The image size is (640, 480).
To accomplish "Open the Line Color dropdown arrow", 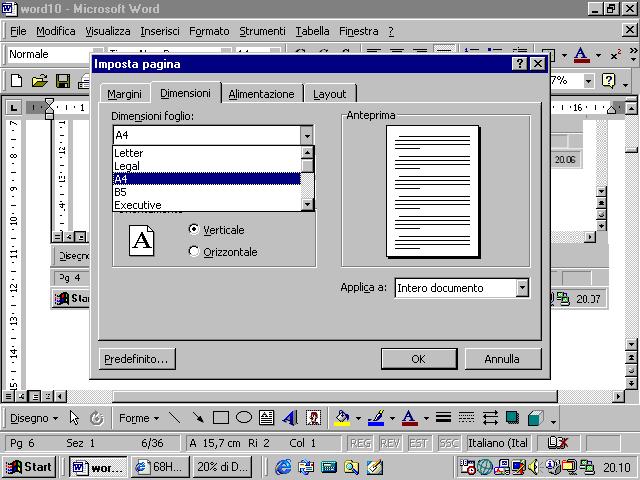I will click(x=392, y=418).
